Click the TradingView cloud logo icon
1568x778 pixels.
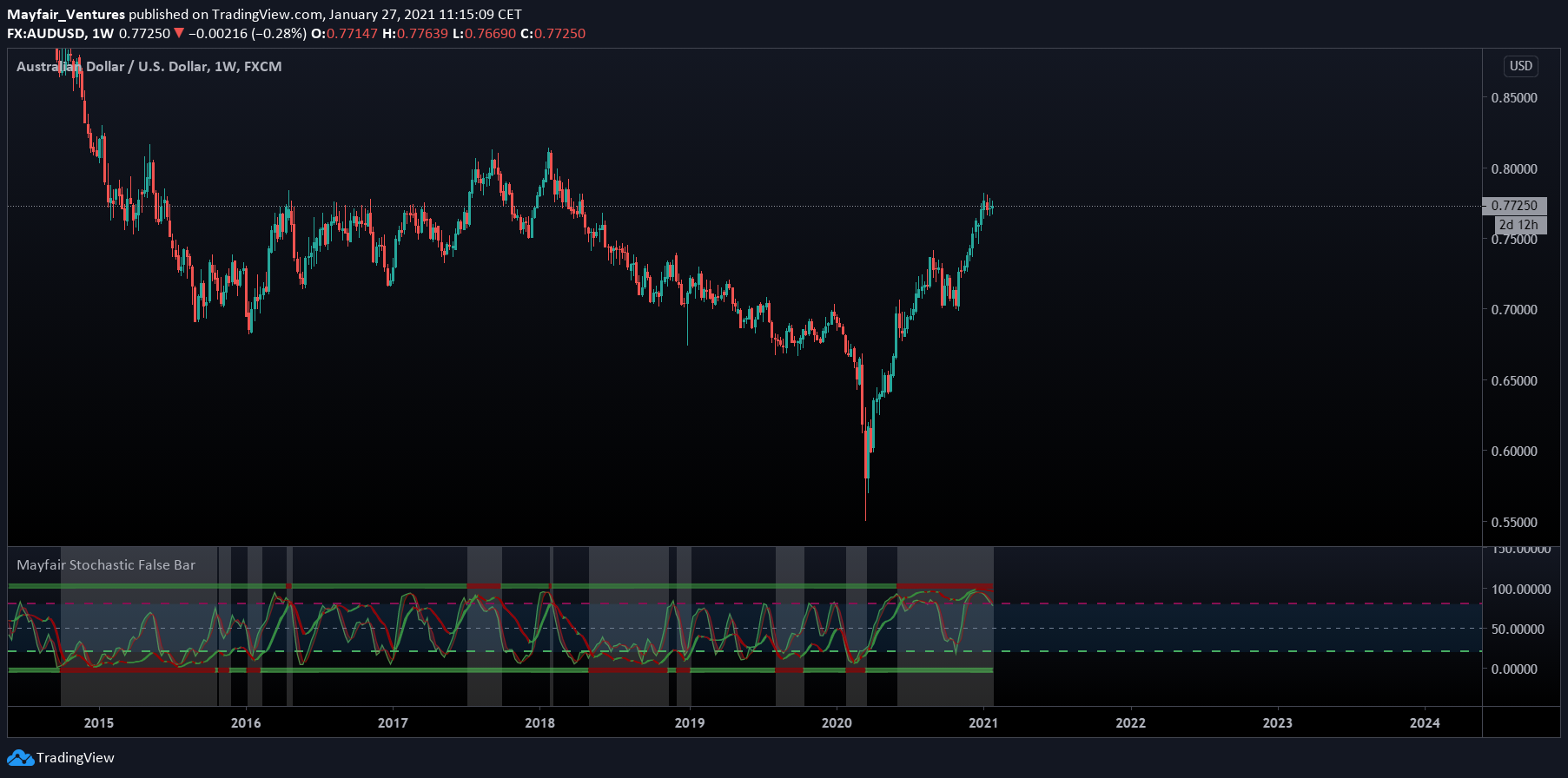(x=20, y=758)
